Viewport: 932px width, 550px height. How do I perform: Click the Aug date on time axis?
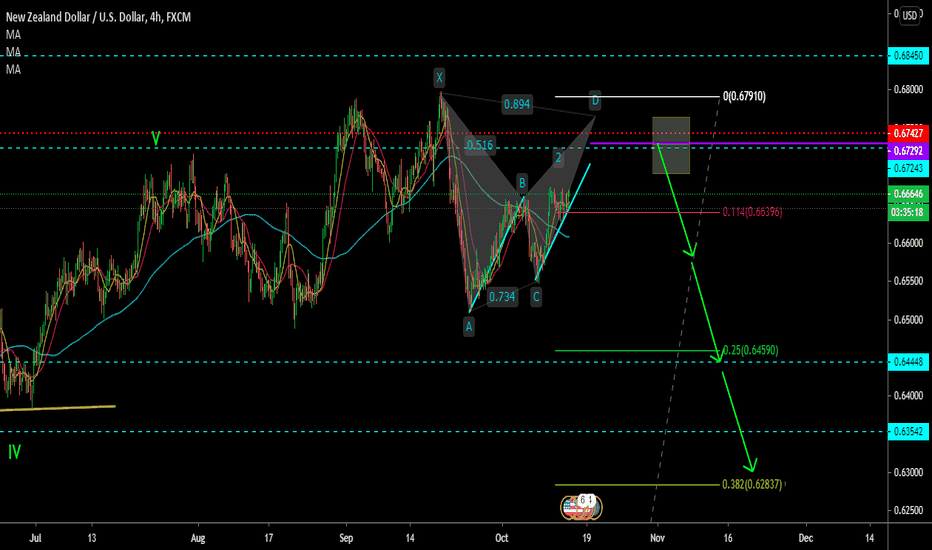pos(198,538)
